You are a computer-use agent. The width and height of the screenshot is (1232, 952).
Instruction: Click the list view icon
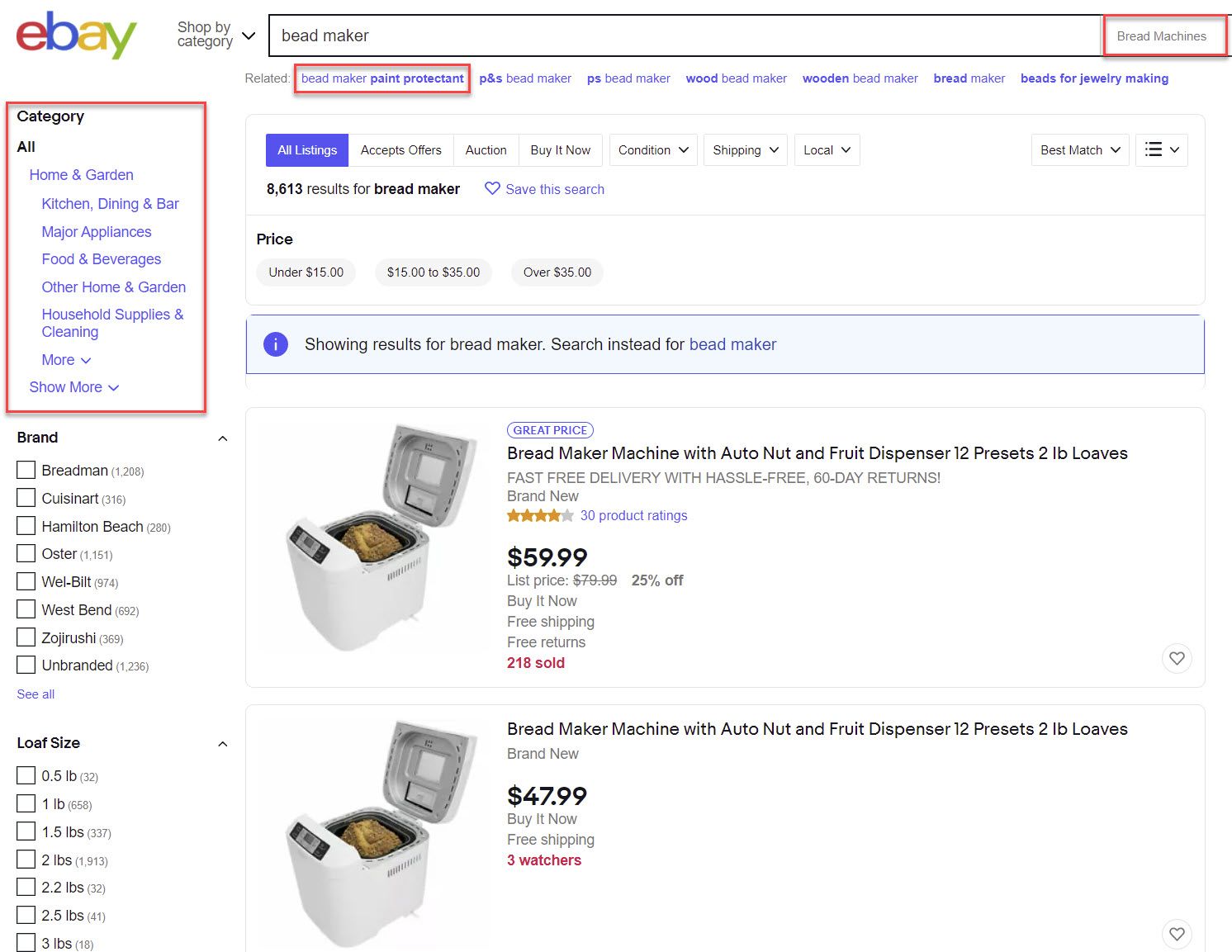pyautogui.click(x=1154, y=149)
